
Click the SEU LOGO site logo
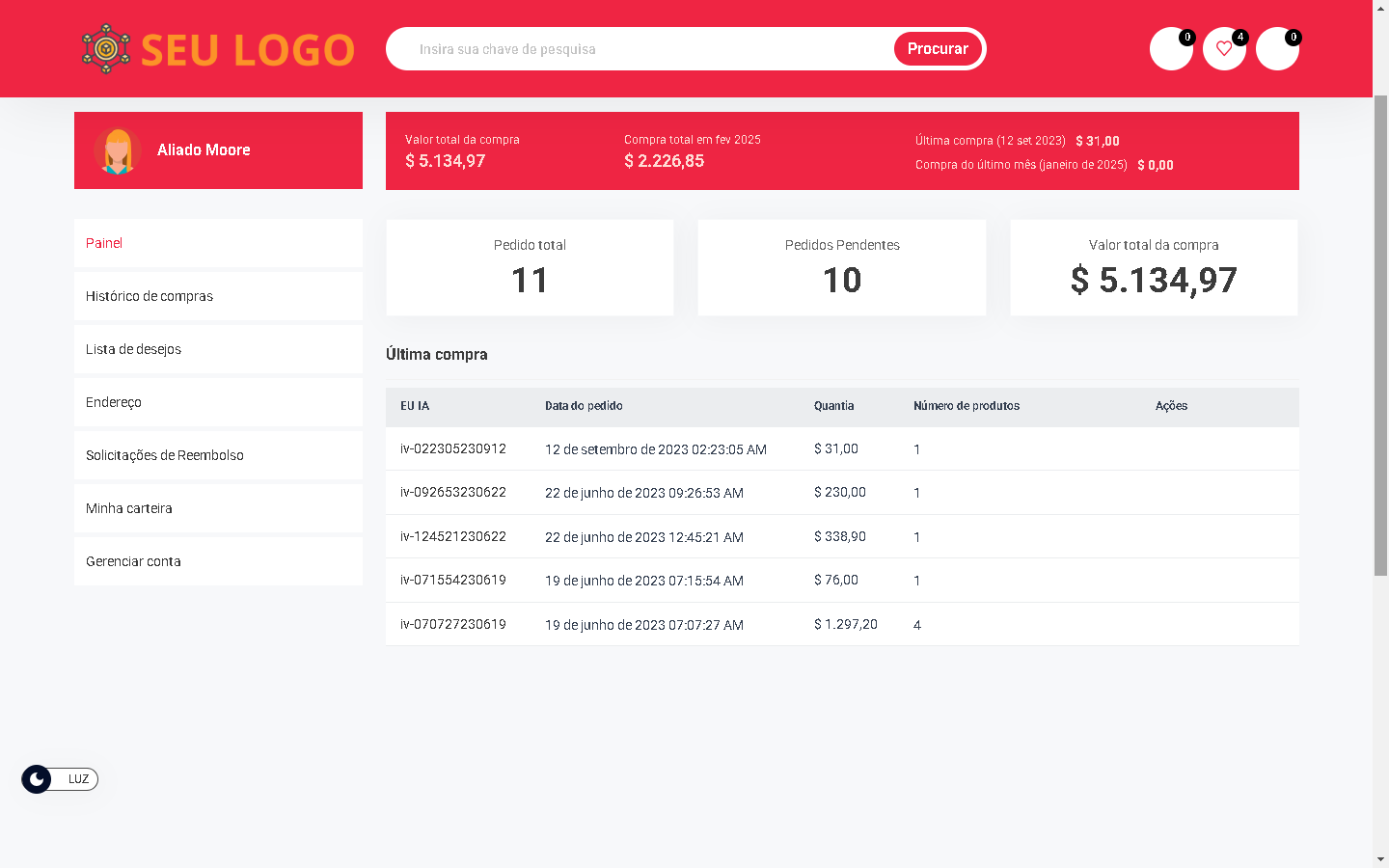pos(219,49)
